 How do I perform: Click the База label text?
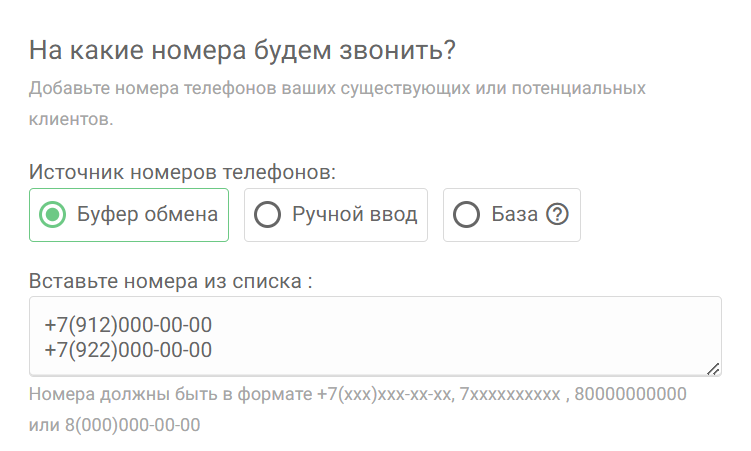514,215
